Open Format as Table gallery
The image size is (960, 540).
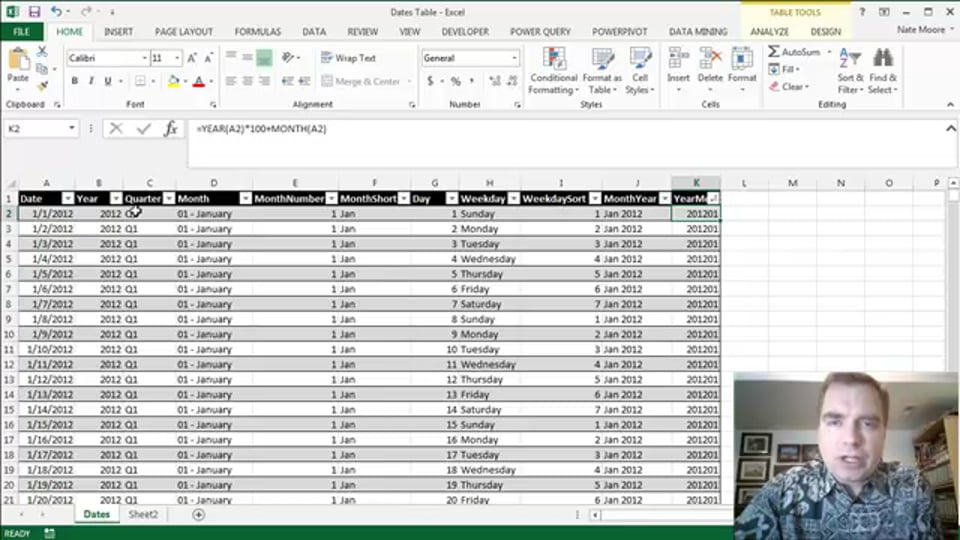pos(602,71)
